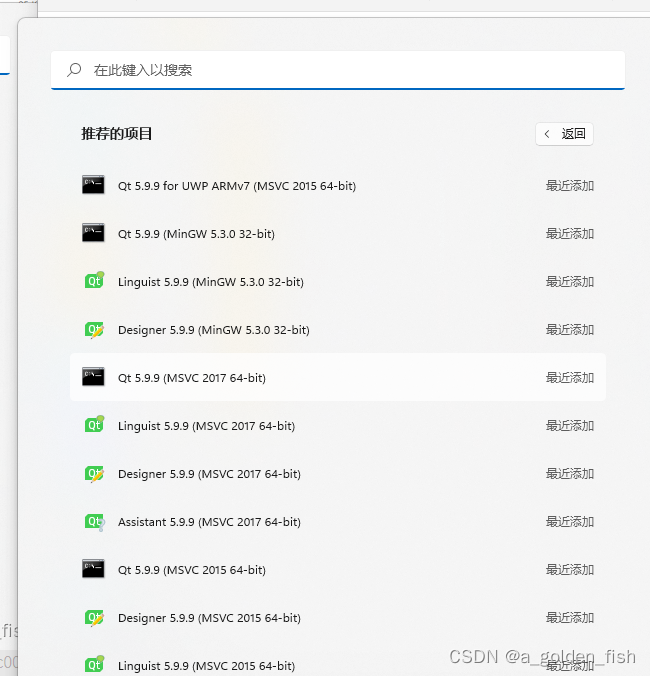The height and width of the screenshot is (676, 650).
Task: Click 最近添加 label beside Linguist MSVC 2017 row
Action: coord(570,426)
